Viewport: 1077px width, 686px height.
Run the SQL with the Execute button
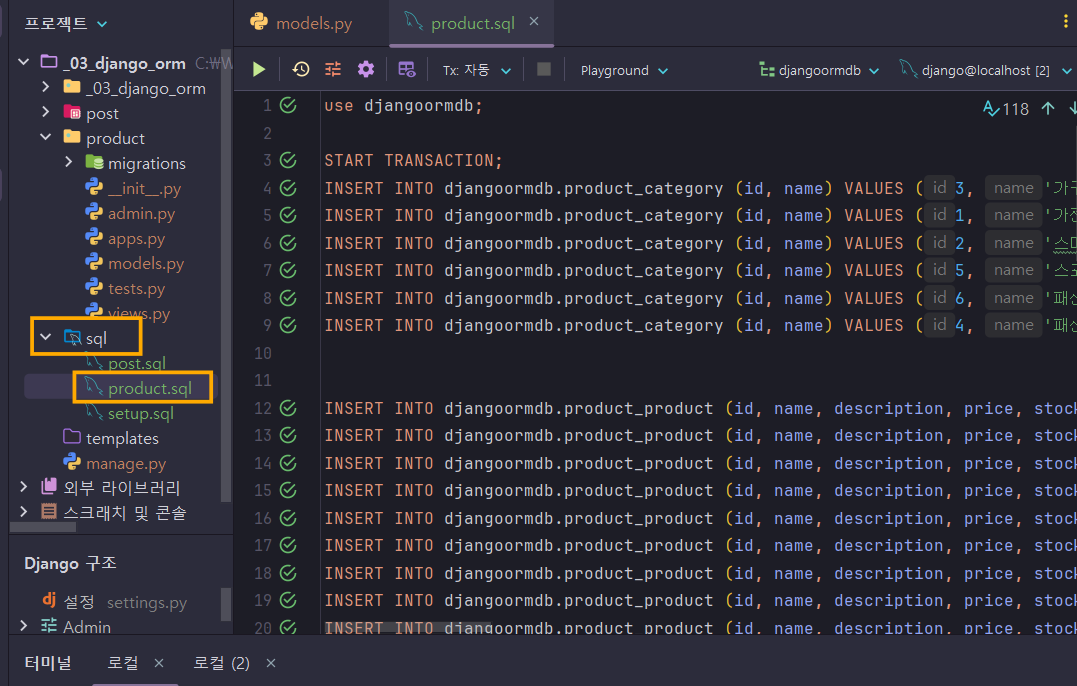[x=259, y=70]
